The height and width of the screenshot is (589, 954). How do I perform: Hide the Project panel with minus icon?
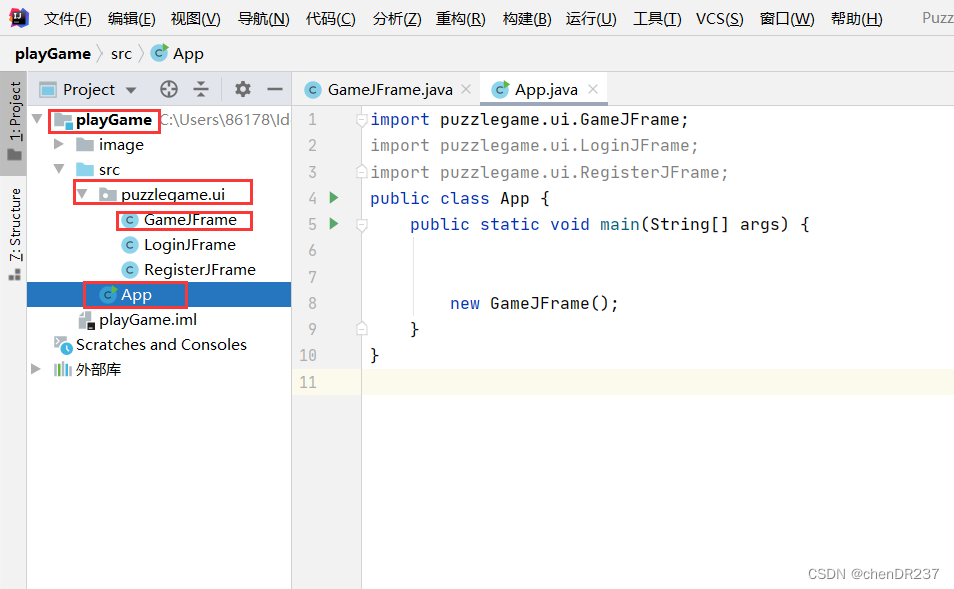(275, 89)
